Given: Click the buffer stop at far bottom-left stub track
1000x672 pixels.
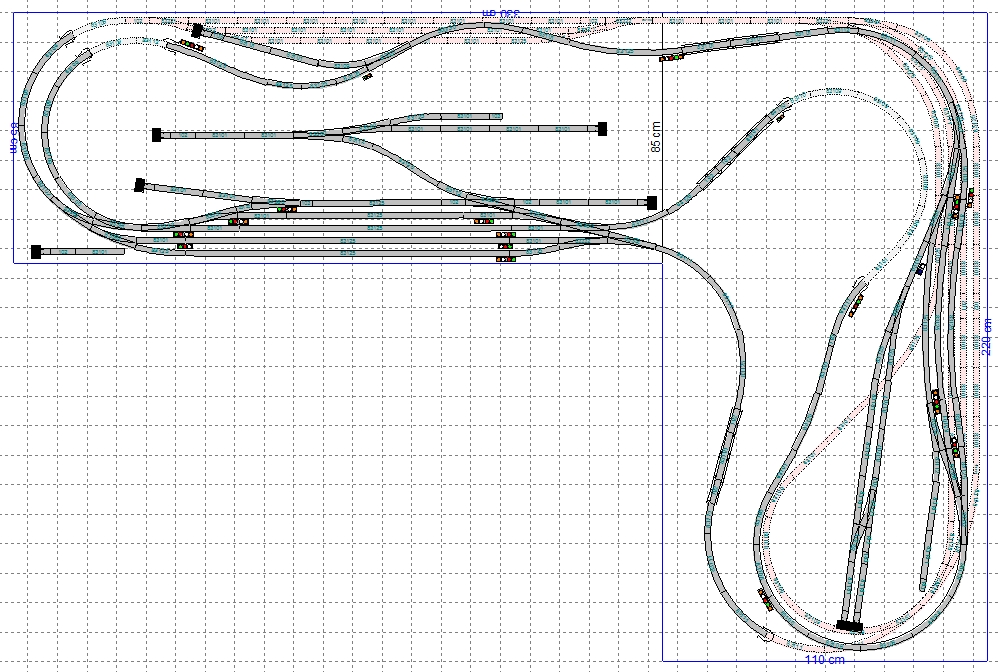Looking at the screenshot, I should [36, 252].
